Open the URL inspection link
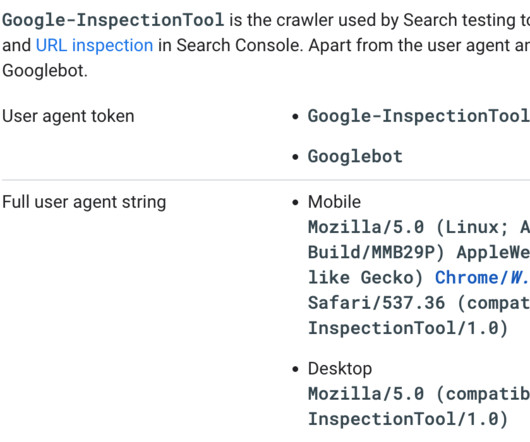The image size is (530, 442). 94,45
